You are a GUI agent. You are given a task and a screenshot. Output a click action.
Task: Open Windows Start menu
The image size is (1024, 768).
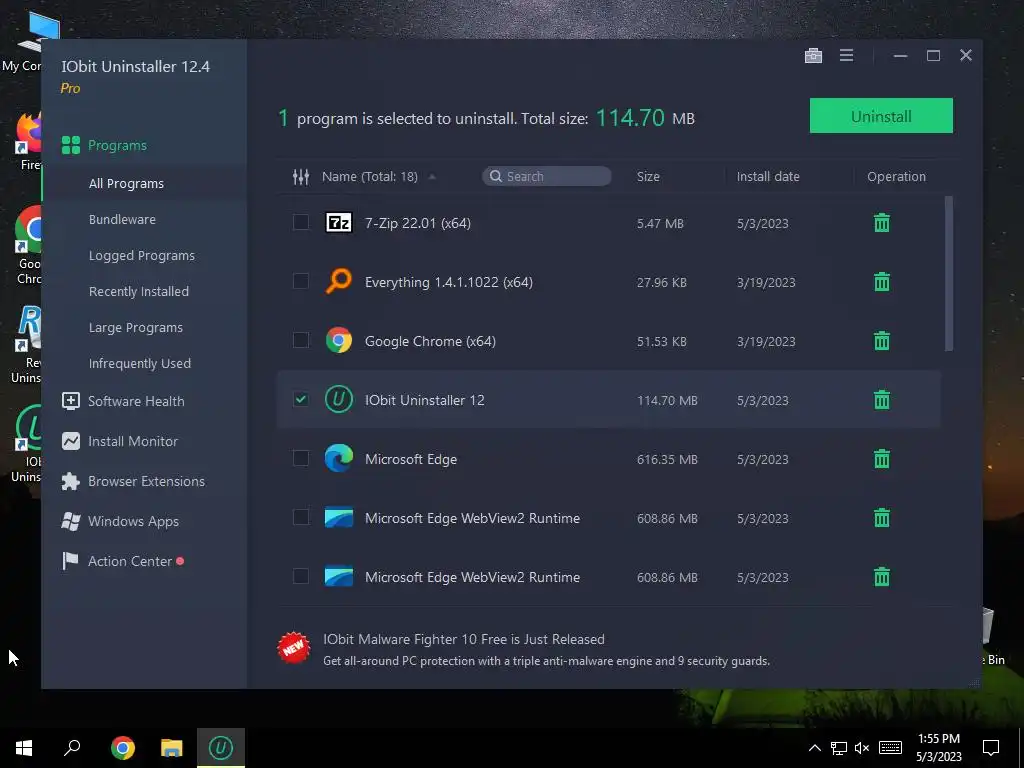(x=24, y=748)
